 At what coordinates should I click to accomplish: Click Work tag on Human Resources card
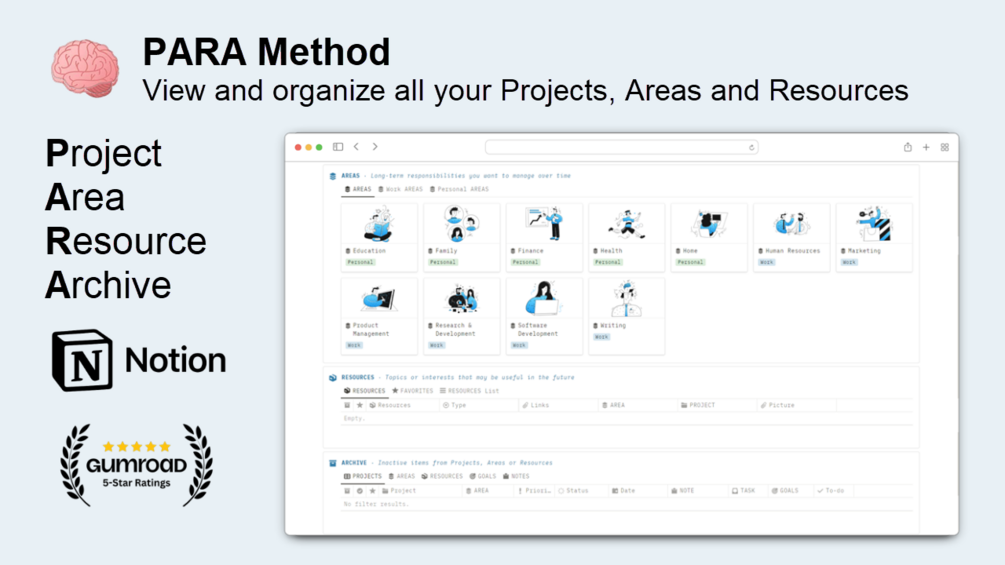[767, 263]
